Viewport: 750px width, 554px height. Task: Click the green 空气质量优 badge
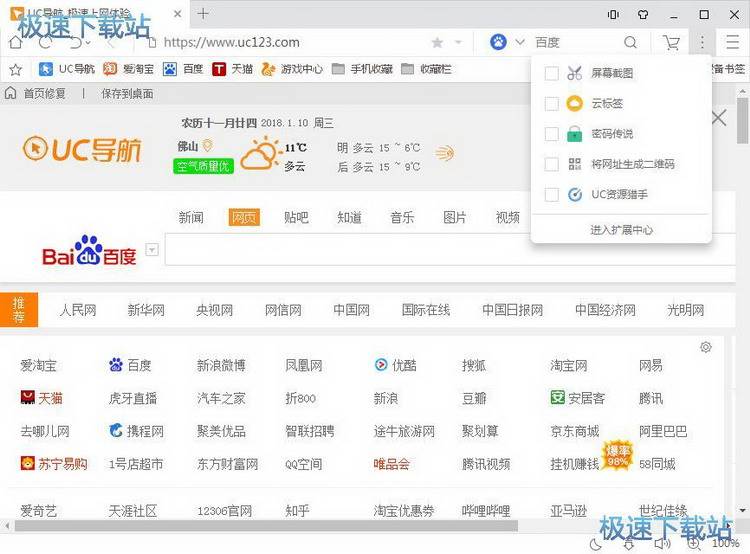[x=203, y=166]
